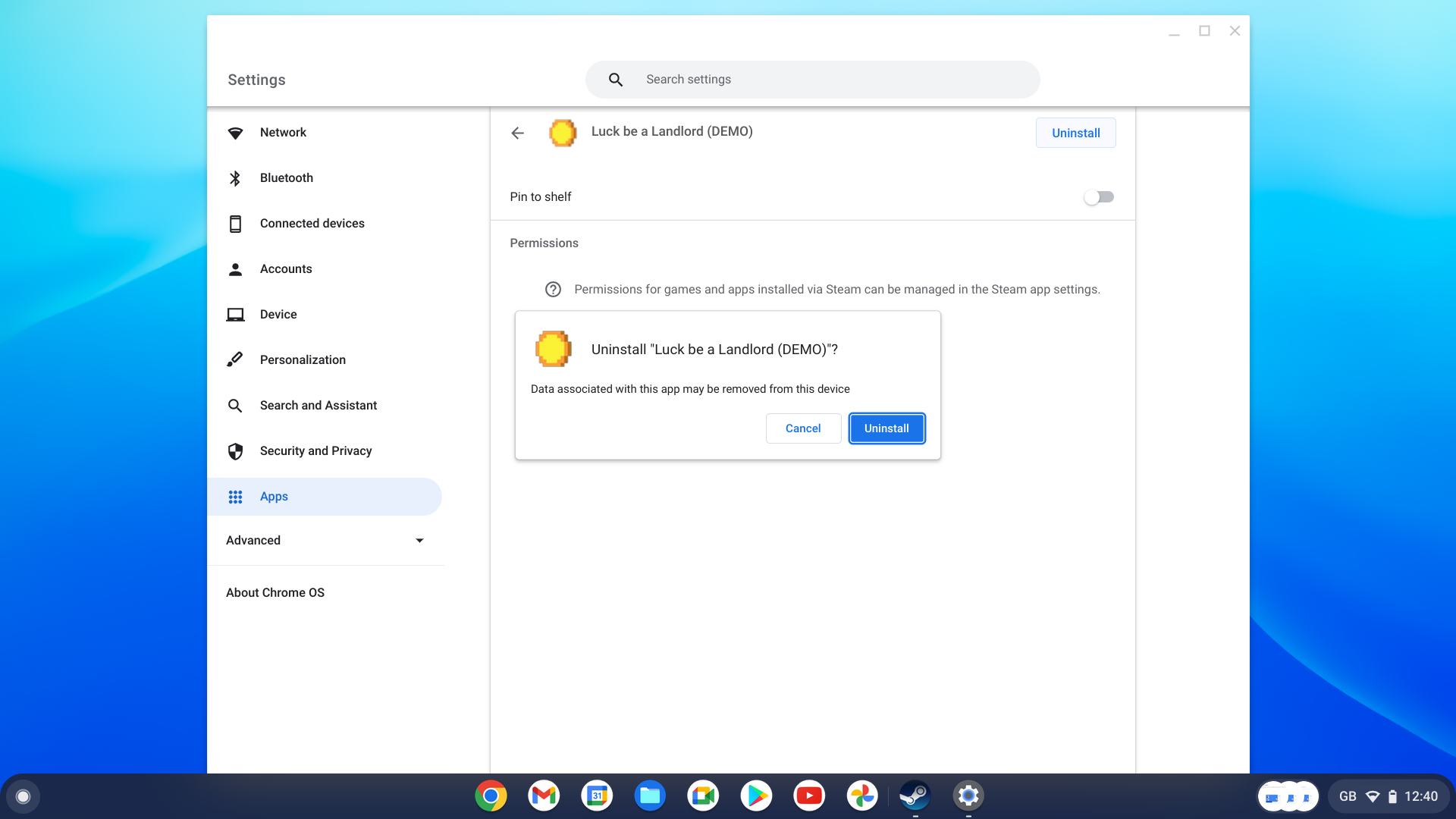Click the top-right Uninstall button
The image size is (1456, 819).
1075,133
